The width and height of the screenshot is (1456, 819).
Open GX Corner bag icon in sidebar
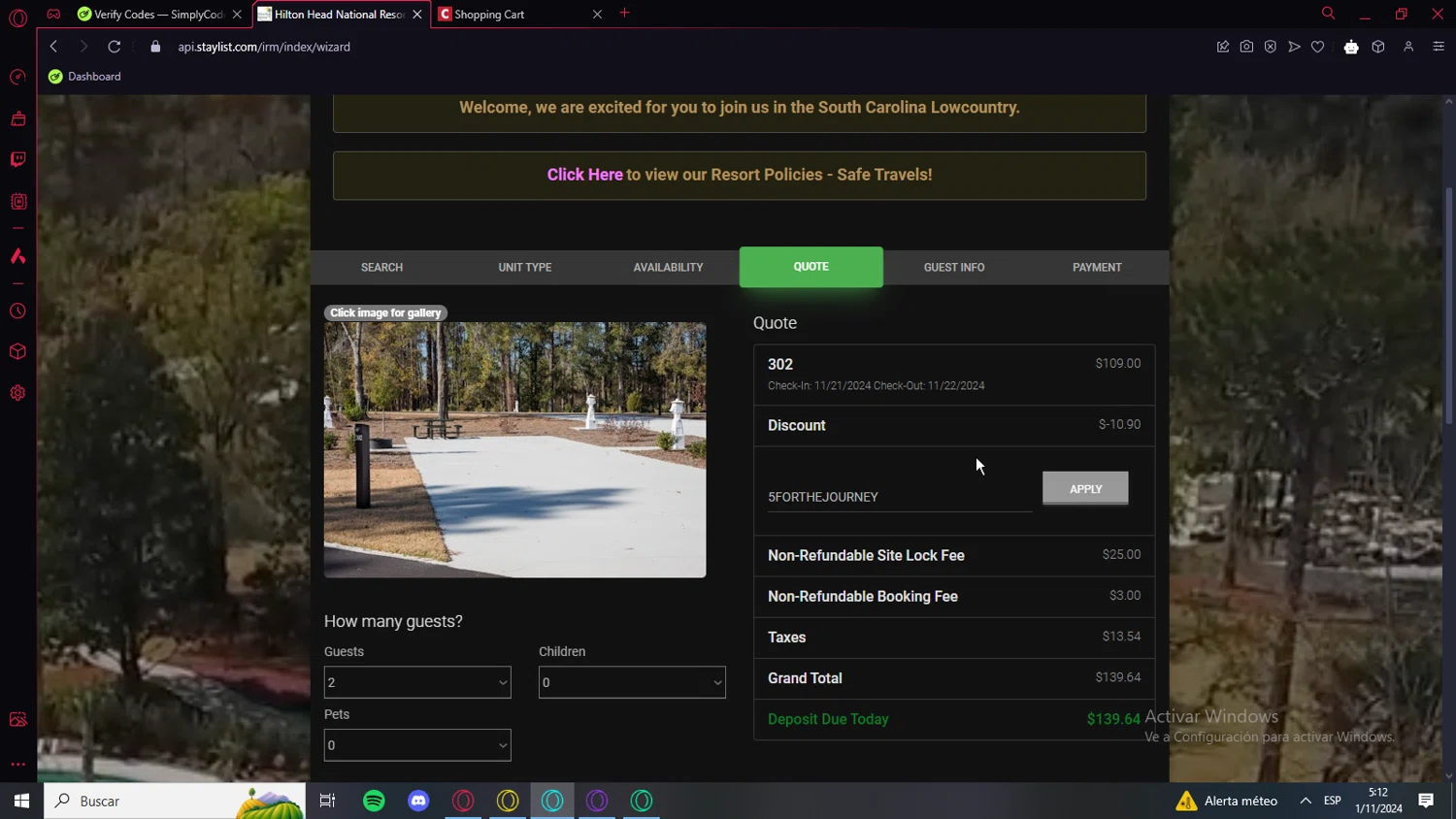17,119
